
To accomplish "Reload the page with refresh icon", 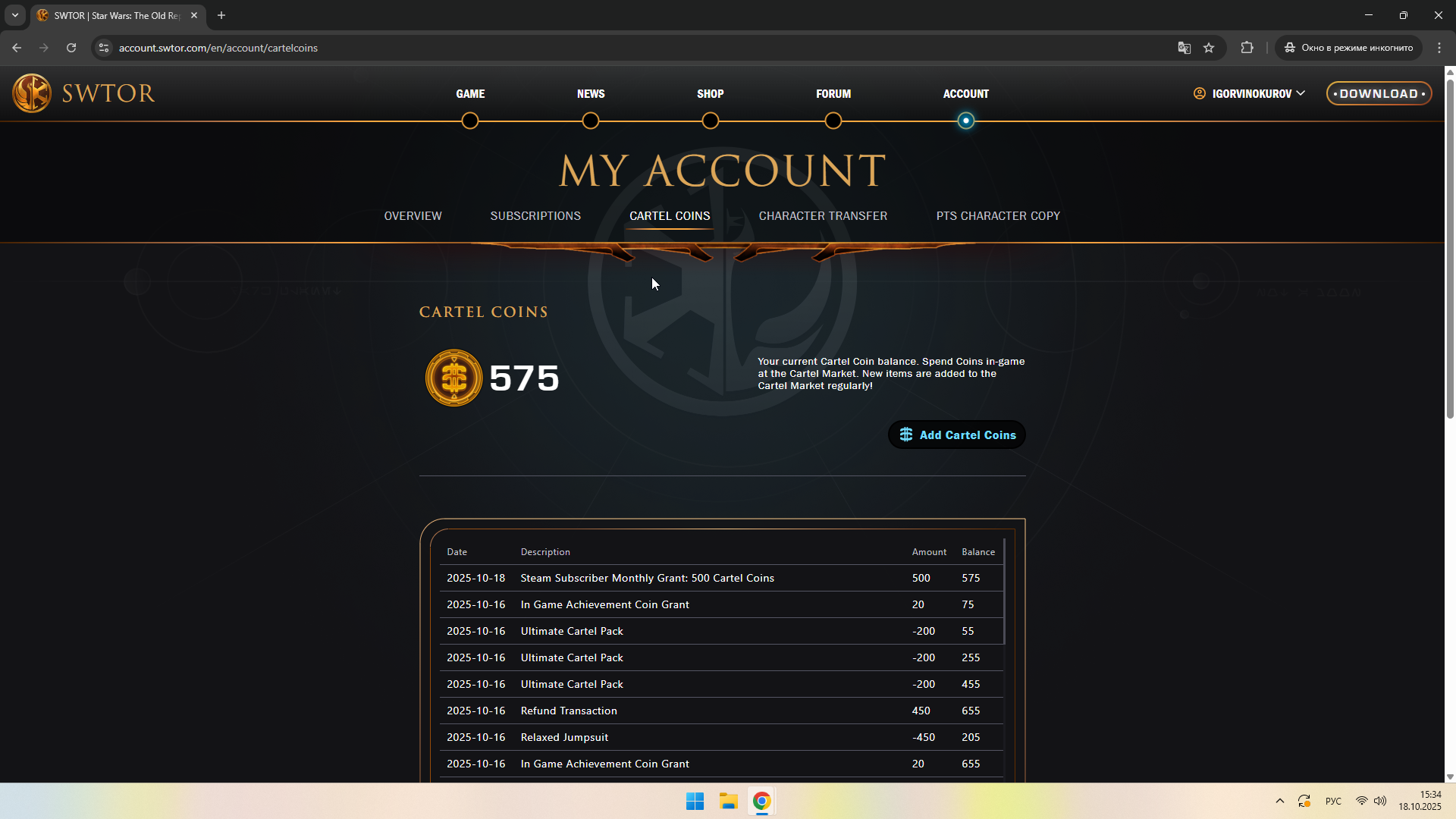I will coord(71,48).
